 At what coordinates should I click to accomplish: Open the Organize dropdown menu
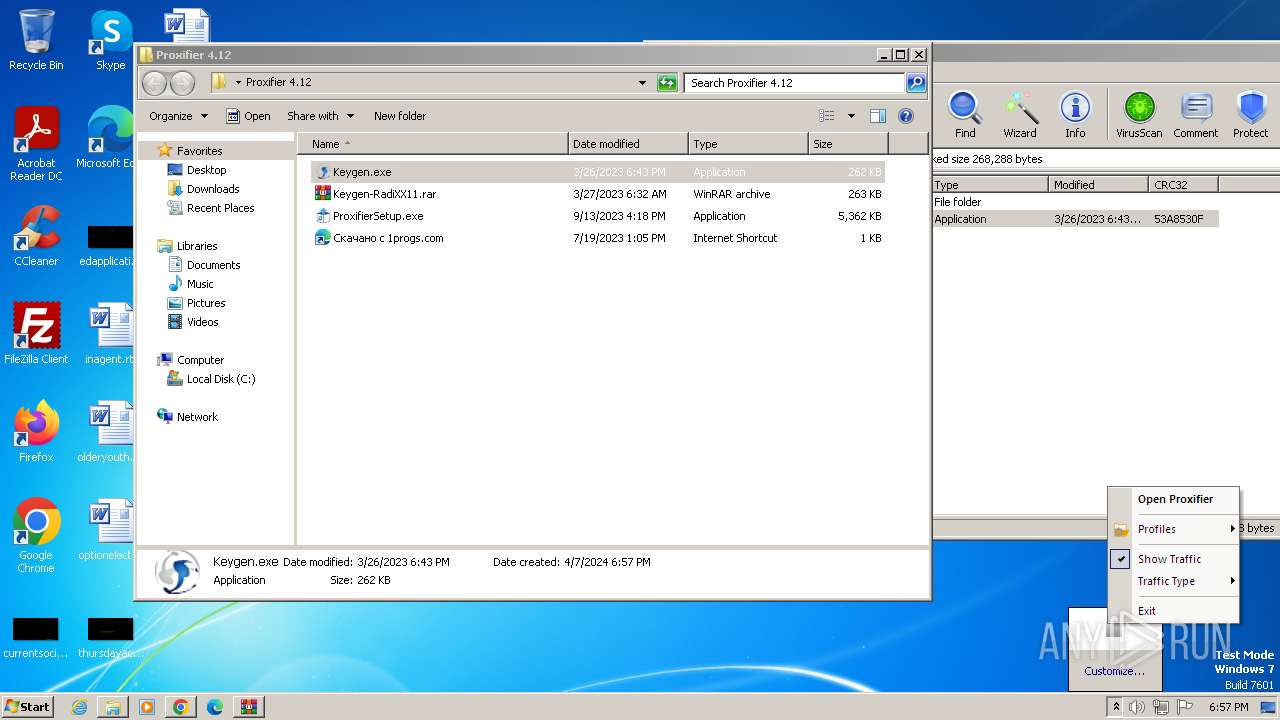point(178,116)
